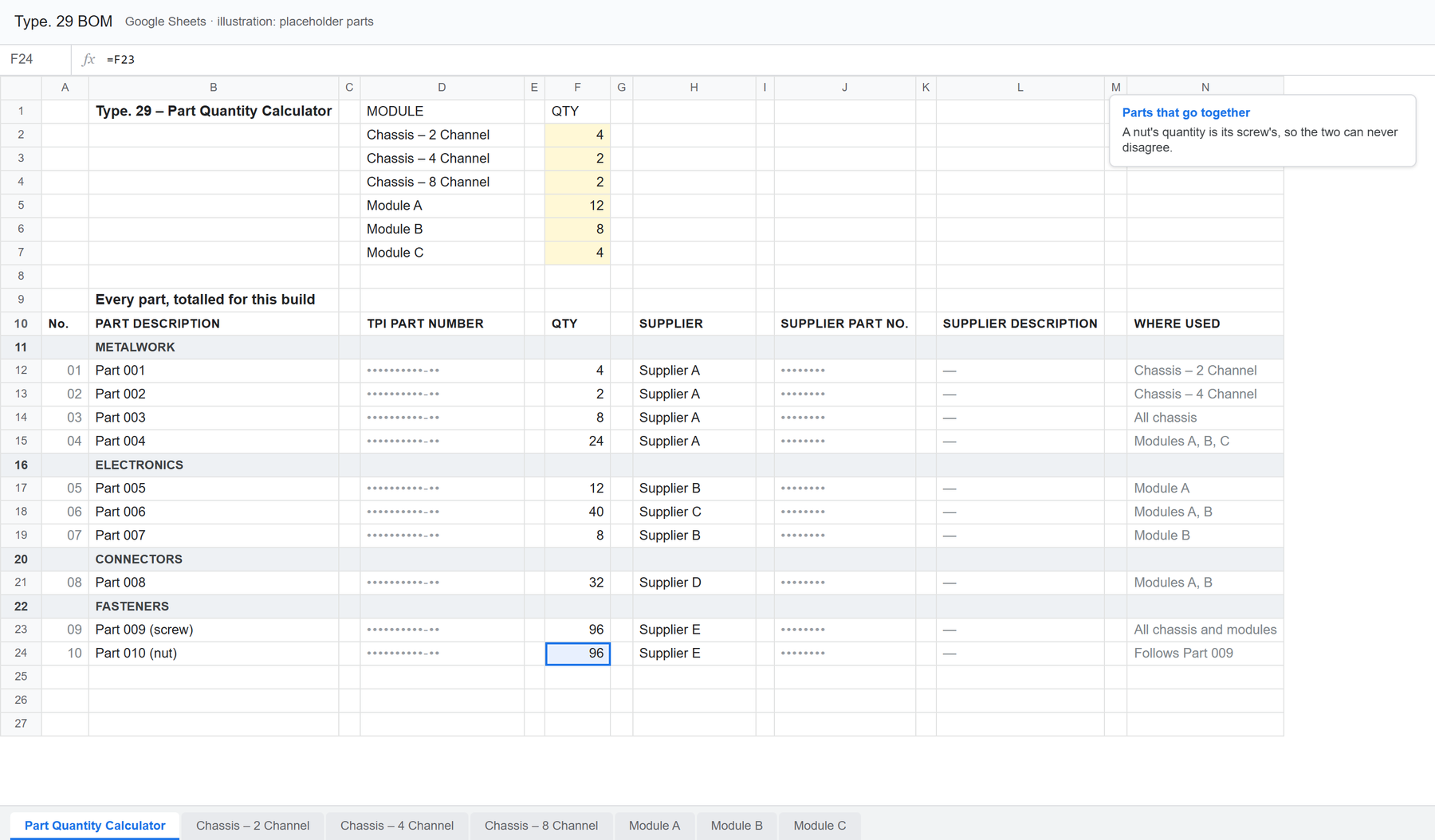The height and width of the screenshot is (840, 1435).
Task: Click Supplier D cell for Part 008
Action: (694, 583)
